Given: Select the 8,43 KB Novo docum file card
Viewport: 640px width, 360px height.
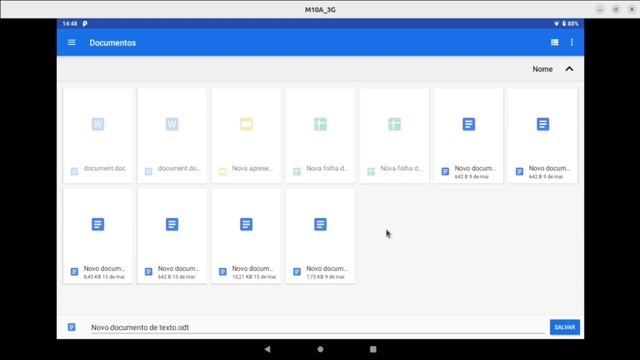Looking at the screenshot, I should pyautogui.click(x=98, y=236).
